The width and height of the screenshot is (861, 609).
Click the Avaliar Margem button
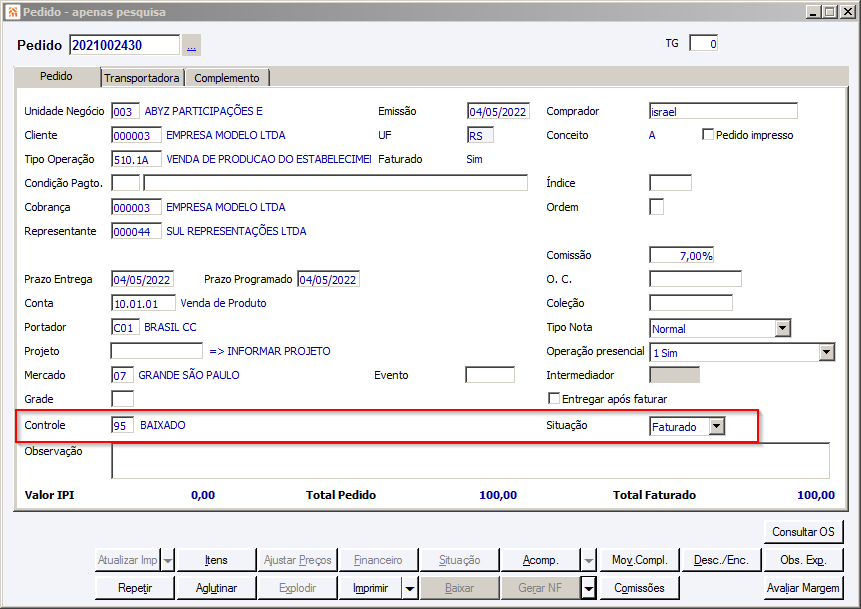(x=804, y=588)
